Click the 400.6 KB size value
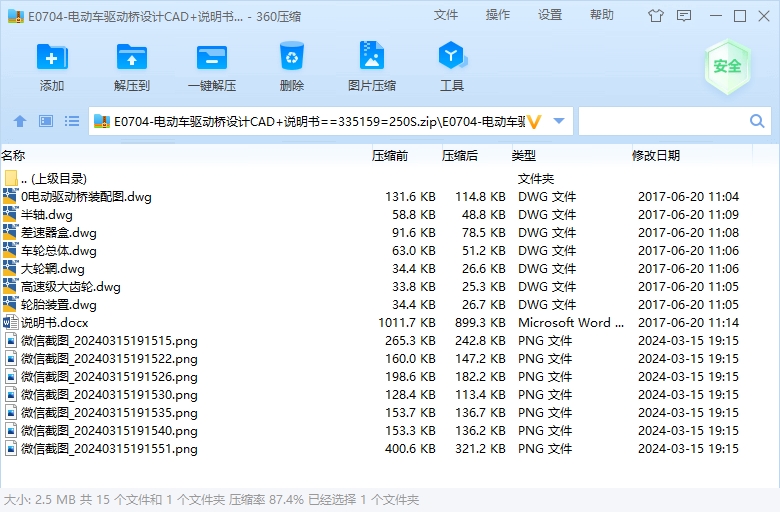Screen dimensions: 780x512 (x=410, y=448)
